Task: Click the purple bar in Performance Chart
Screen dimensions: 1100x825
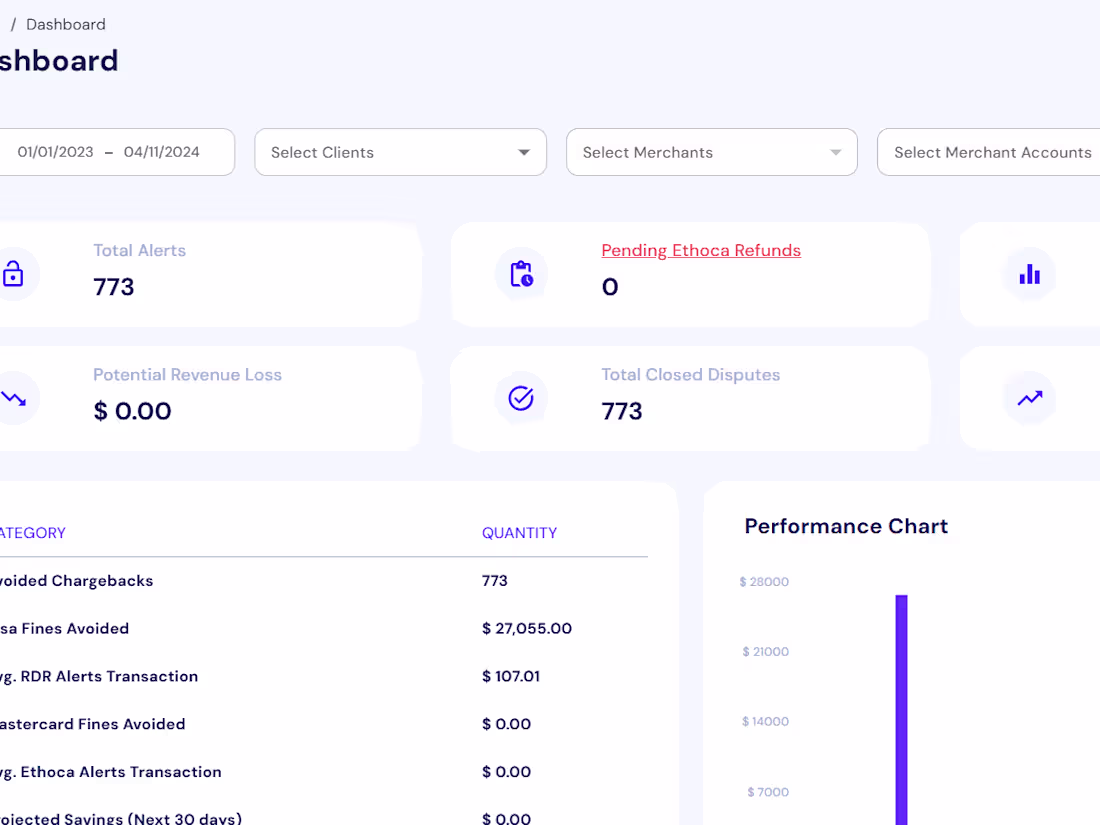Action: click(901, 710)
